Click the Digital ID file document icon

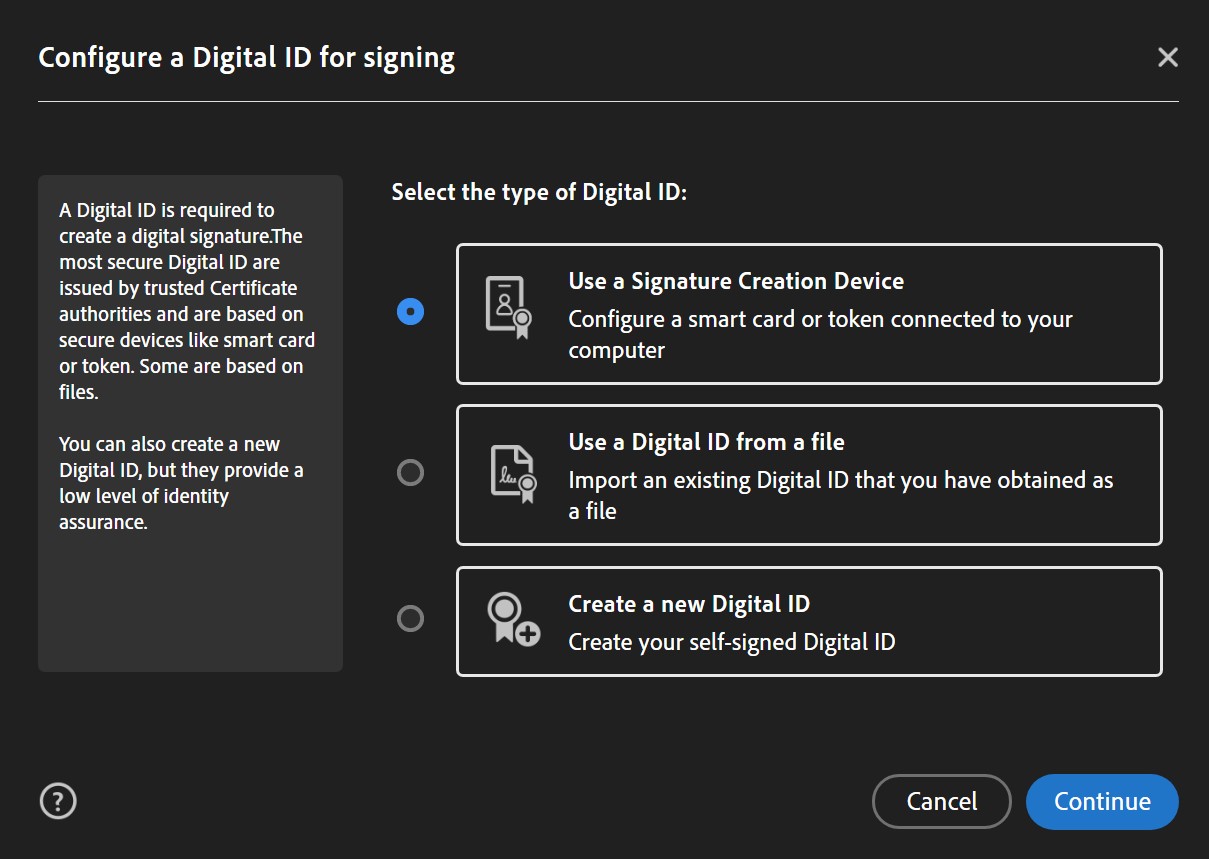coord(510,474)
